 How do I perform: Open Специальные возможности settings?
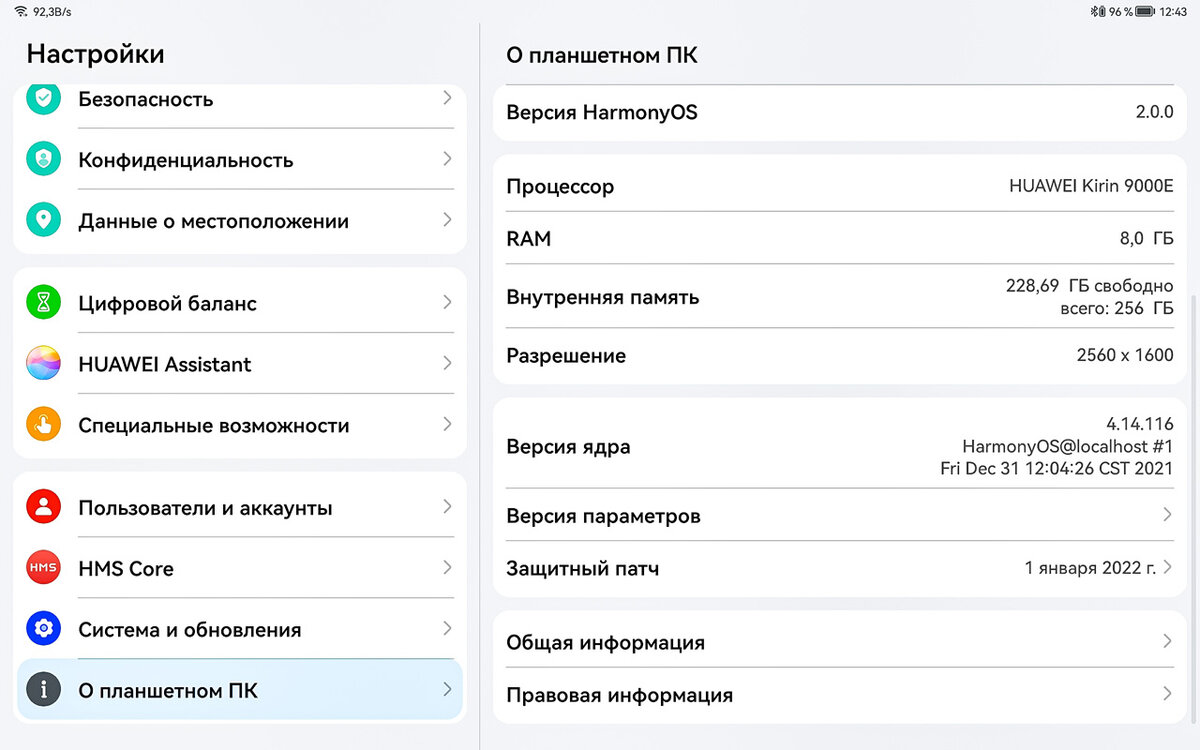240,425
